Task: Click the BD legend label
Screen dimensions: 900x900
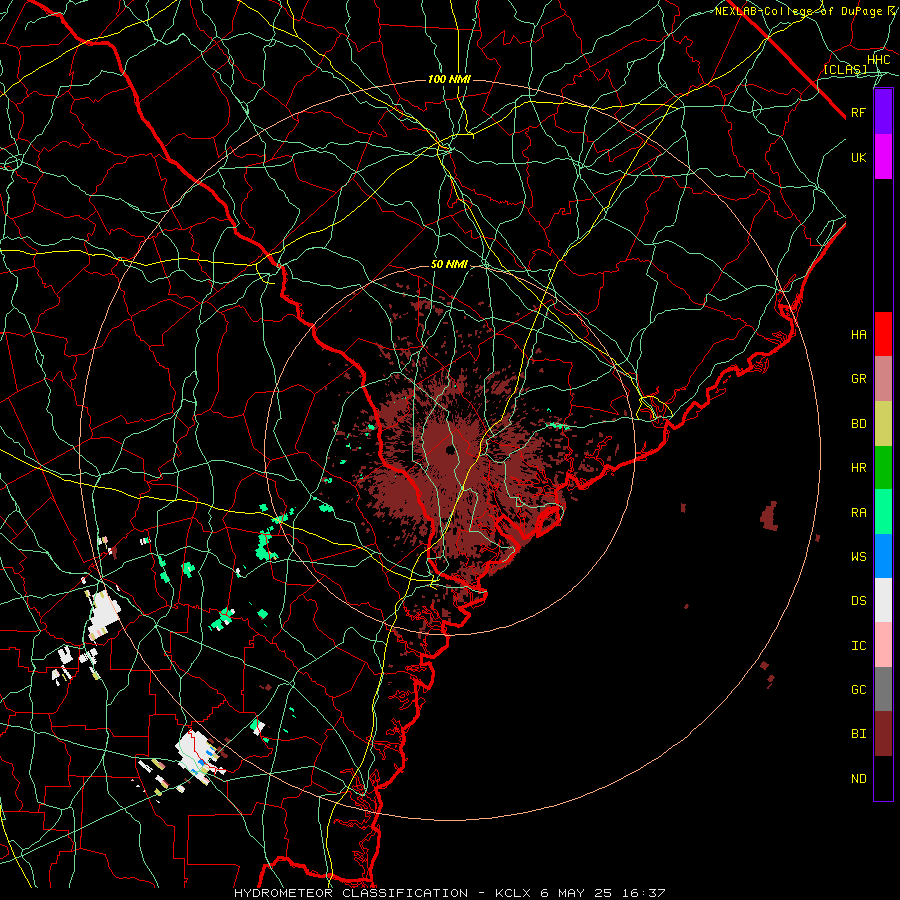Action: (859, 424)
